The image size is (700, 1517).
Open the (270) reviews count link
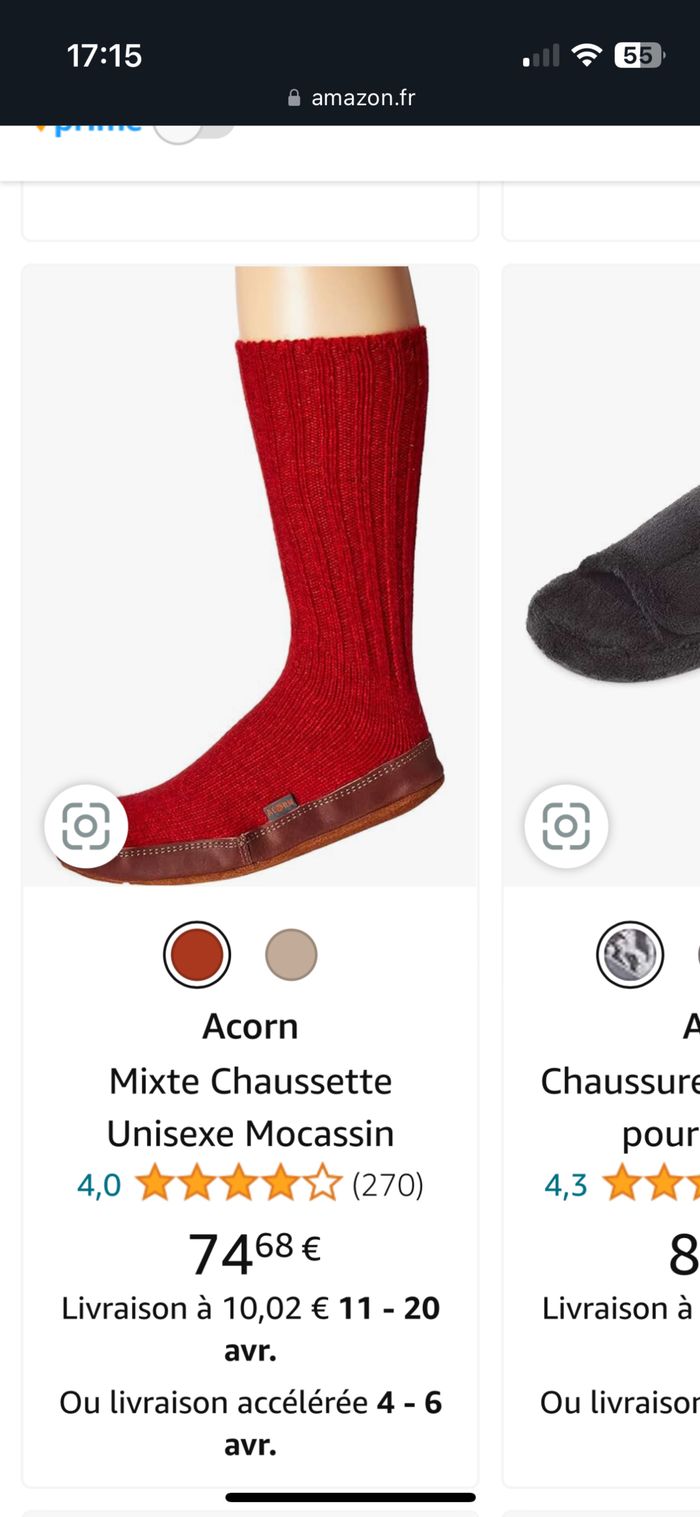tap(388, 1185)
